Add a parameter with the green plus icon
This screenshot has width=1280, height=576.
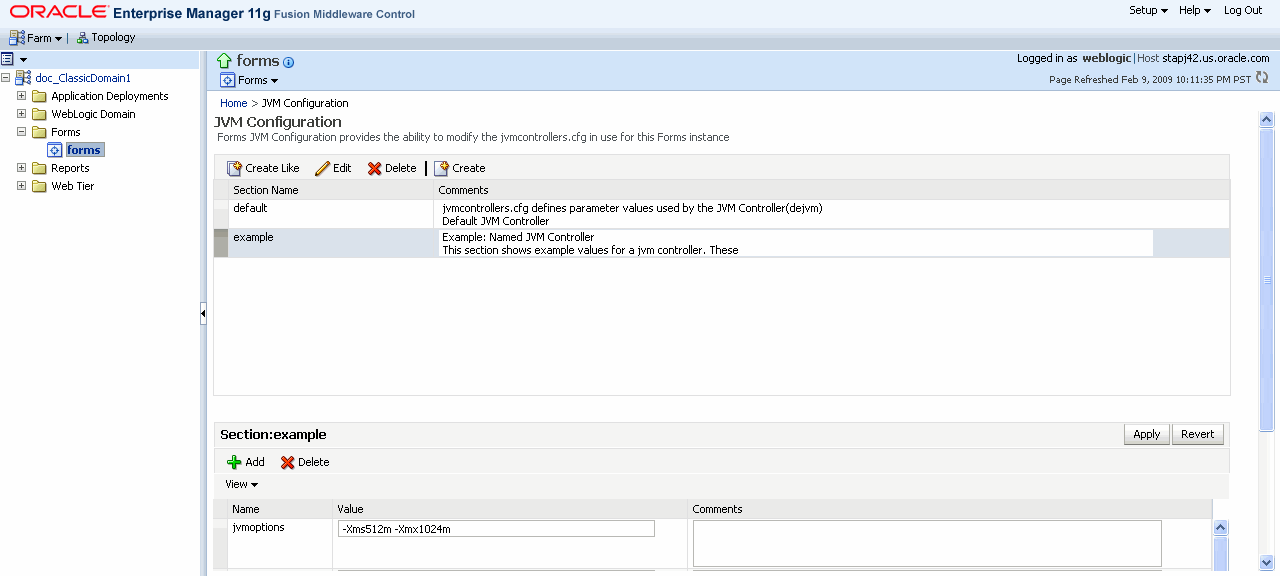point(232,461)
